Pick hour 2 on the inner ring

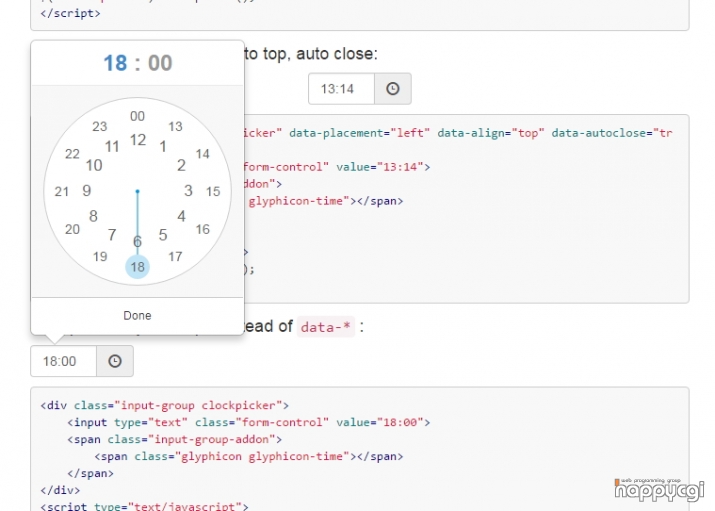point(181,165)
